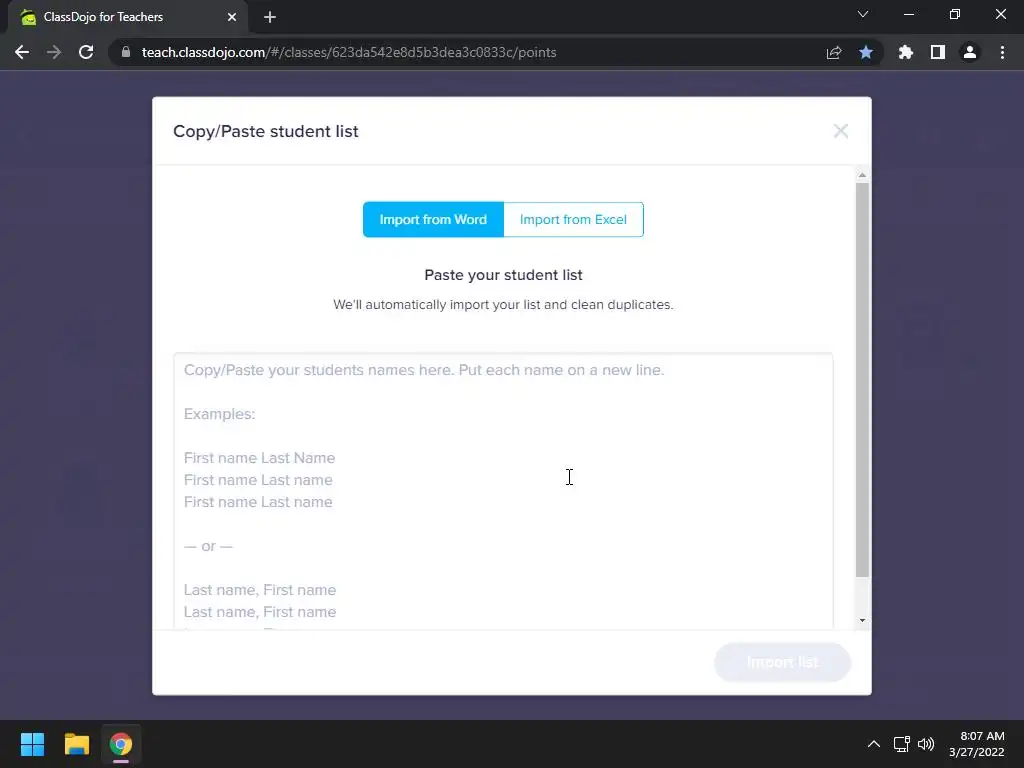Switch to Import from Excel tab
Screen dimensions: 1024x768
point(573,219)
